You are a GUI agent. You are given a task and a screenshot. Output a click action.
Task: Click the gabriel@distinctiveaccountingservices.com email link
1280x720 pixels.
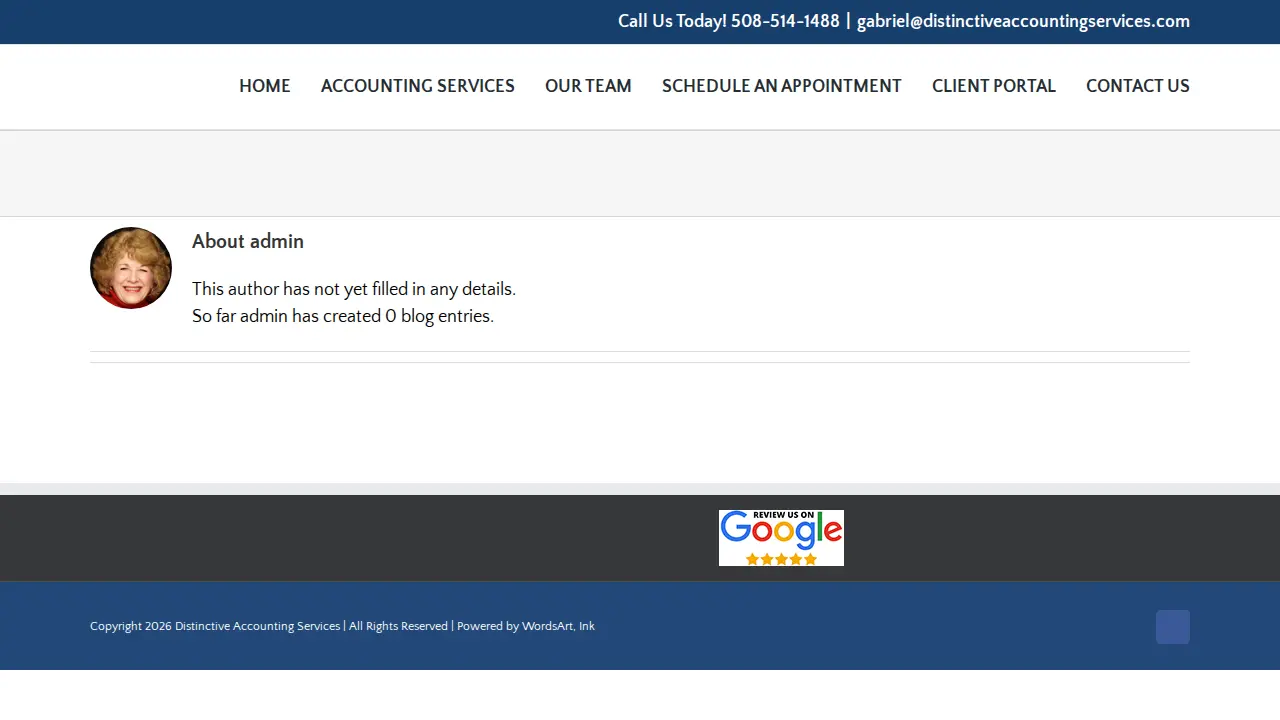click(x=1023, y=21)
